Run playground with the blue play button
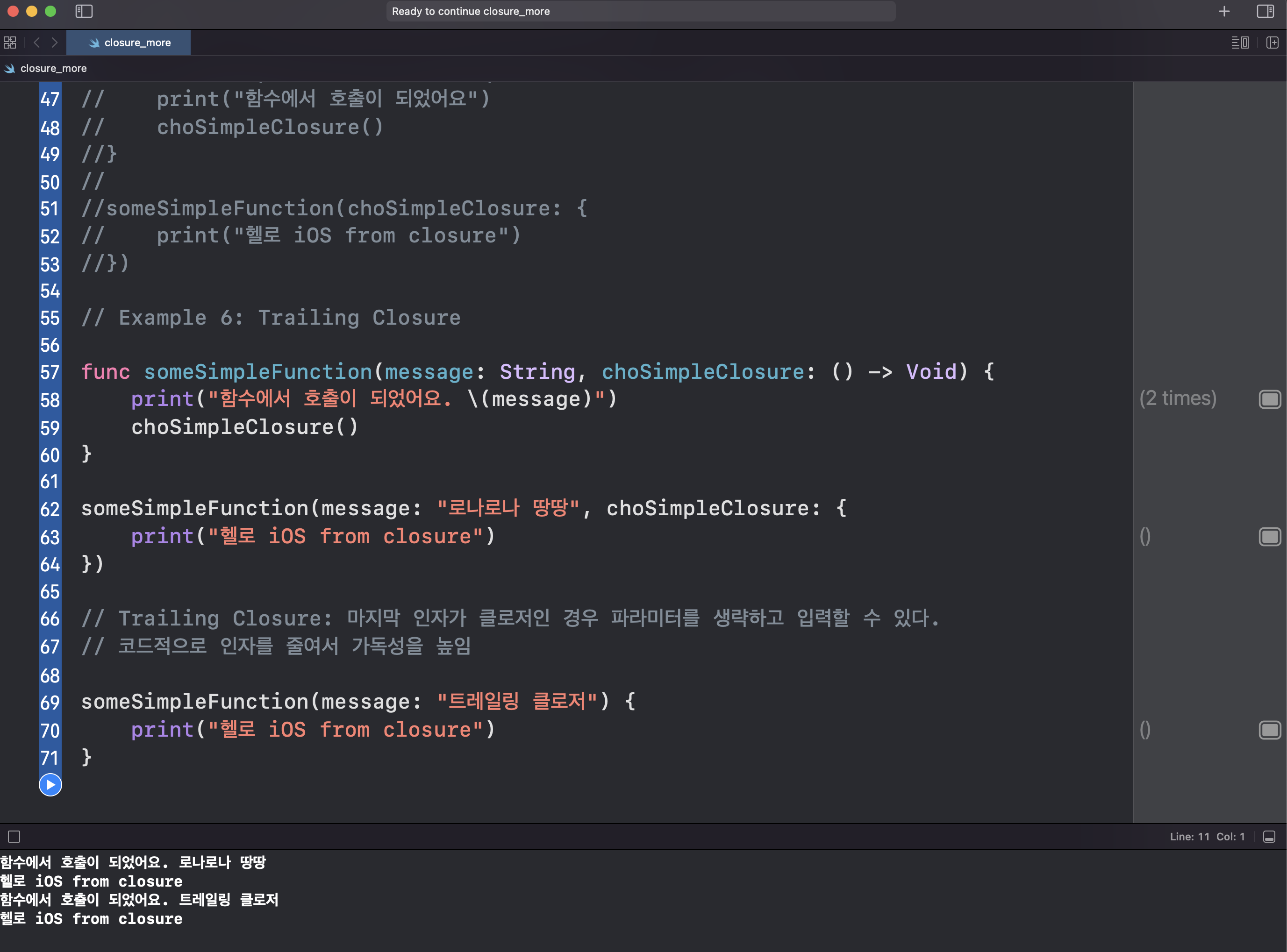The image size is (1287, 952). (x=50, y=785)
